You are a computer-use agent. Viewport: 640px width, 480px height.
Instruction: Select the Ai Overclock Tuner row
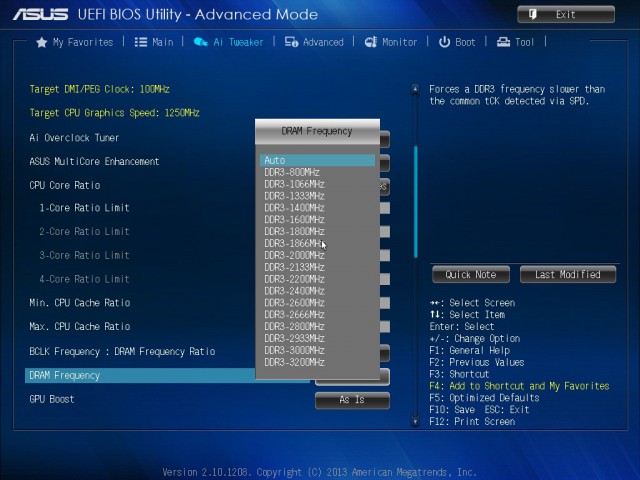pyautogui.click(x=74, y=138)
